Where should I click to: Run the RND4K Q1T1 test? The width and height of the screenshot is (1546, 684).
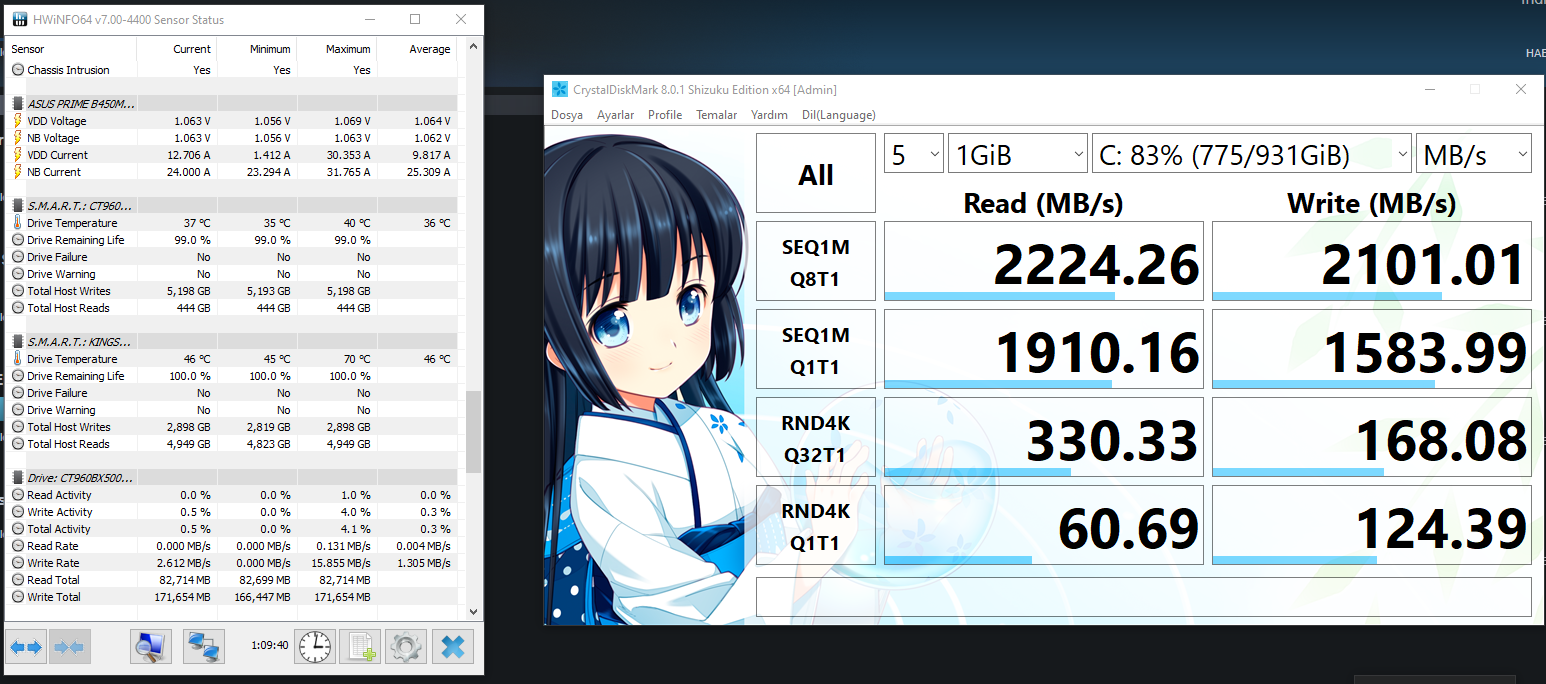816,526
